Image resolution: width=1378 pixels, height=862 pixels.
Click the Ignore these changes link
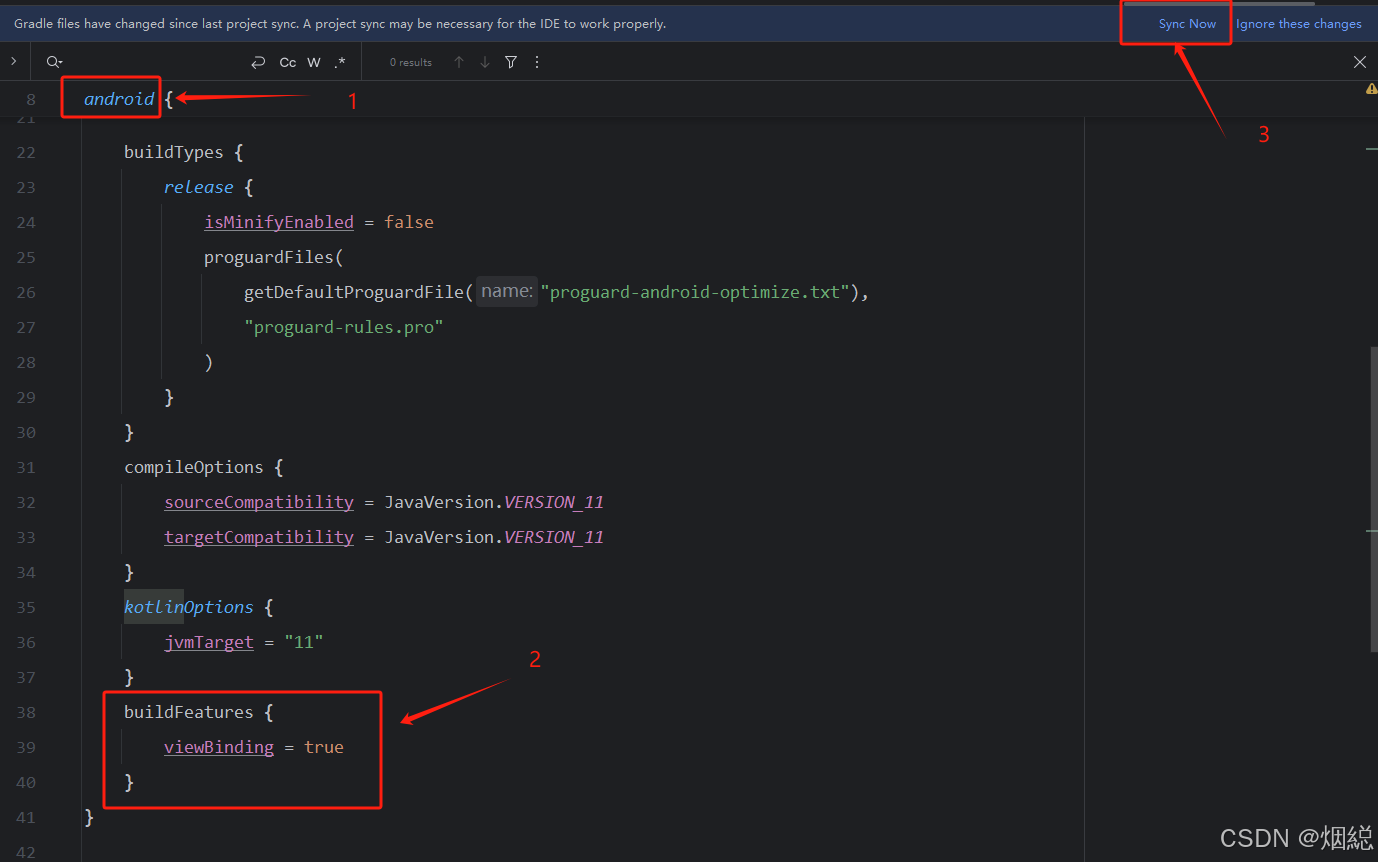(1299, 23)
